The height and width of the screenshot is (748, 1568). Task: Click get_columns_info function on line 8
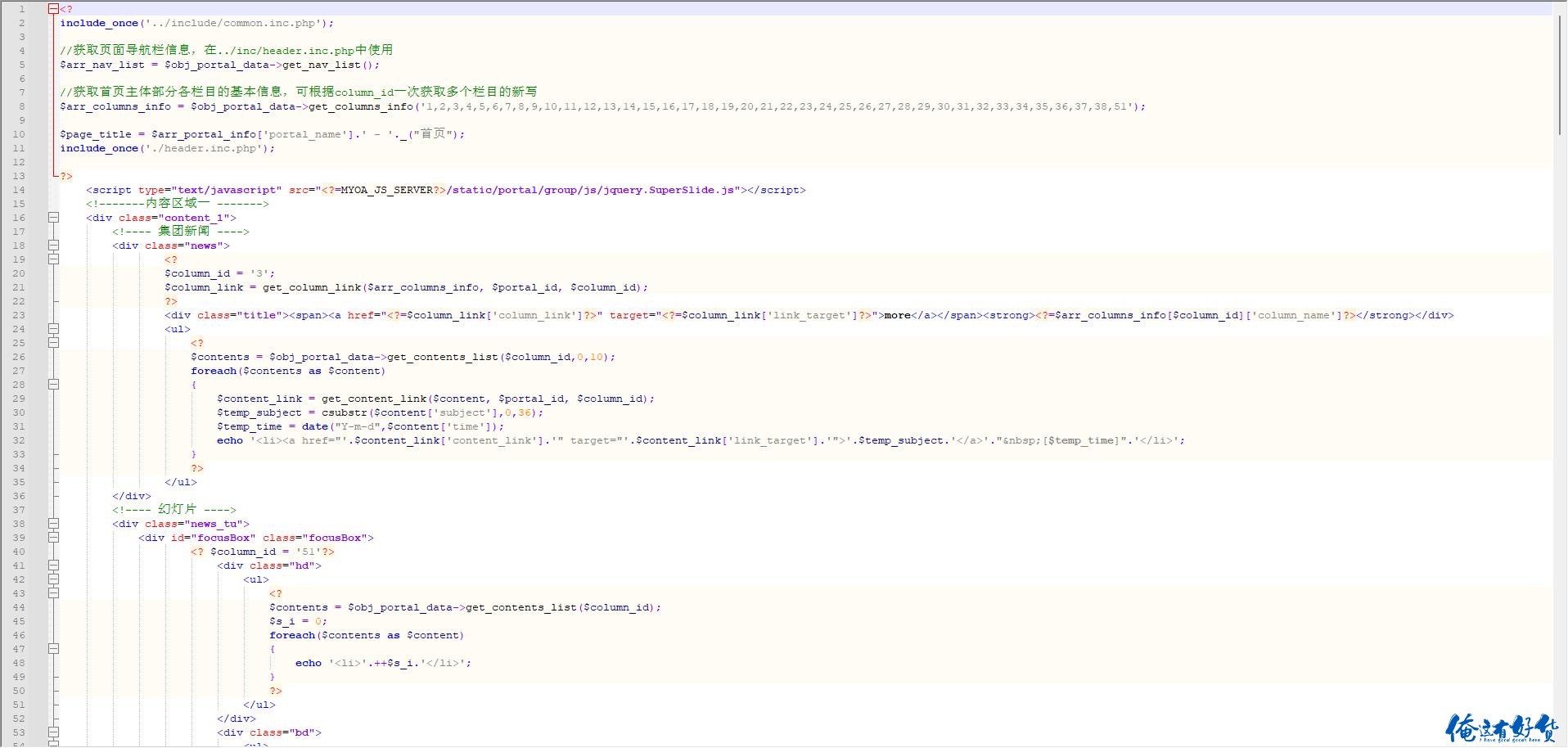[361, 106]
